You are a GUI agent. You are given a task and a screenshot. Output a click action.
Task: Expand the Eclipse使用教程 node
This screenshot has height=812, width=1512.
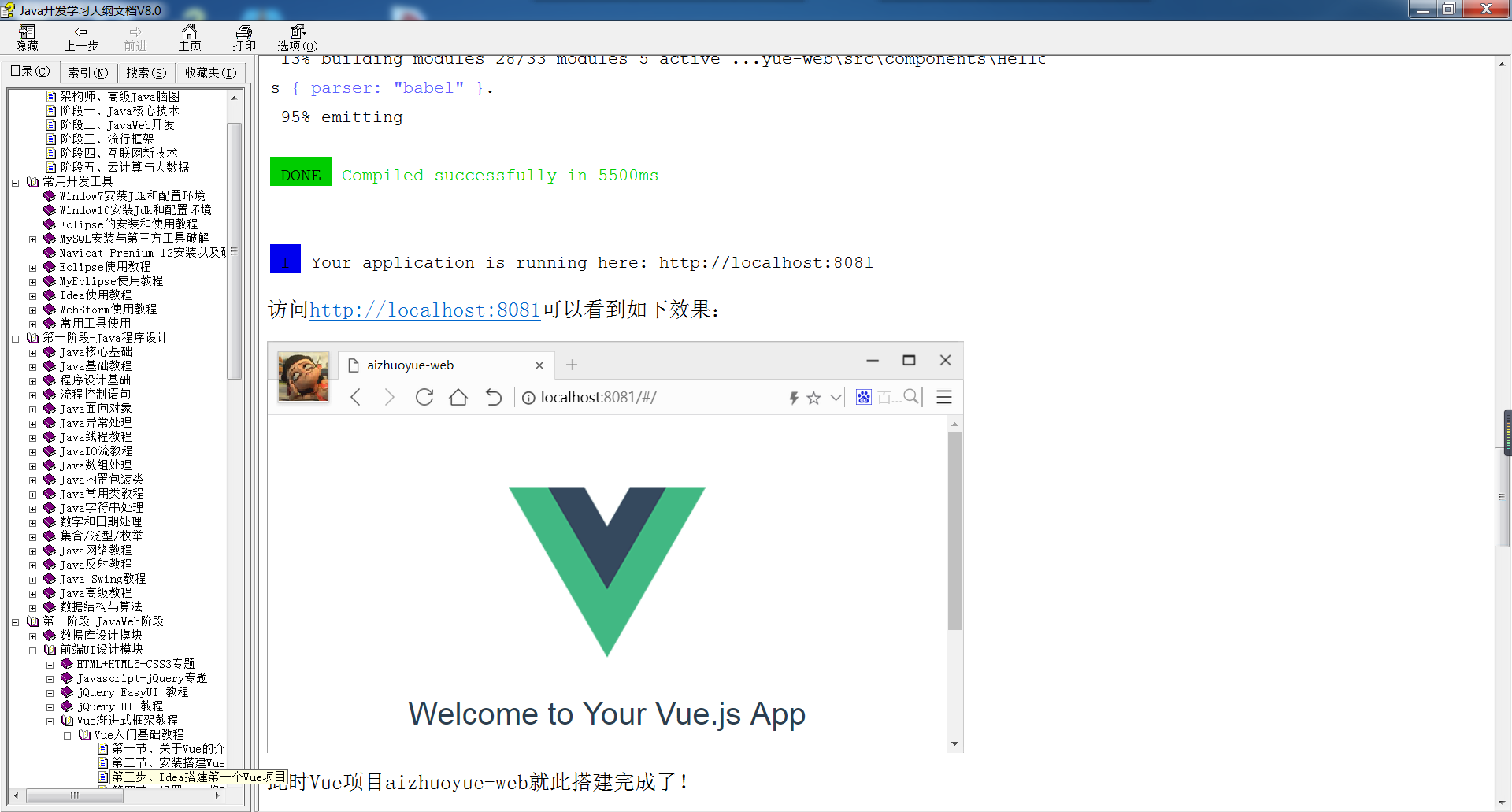click(32, 267)
